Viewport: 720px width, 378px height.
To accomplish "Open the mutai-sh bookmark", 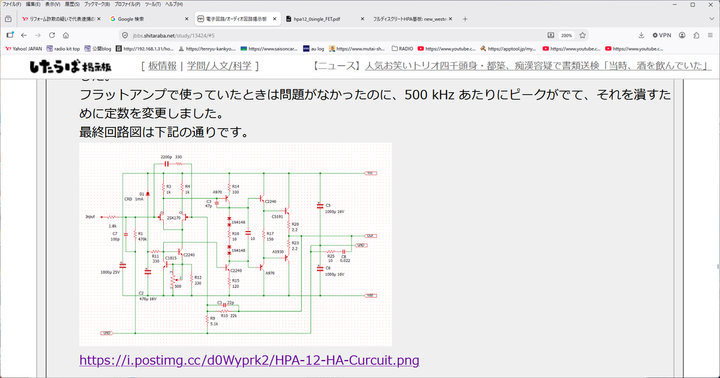I will (x=357, y=49).
